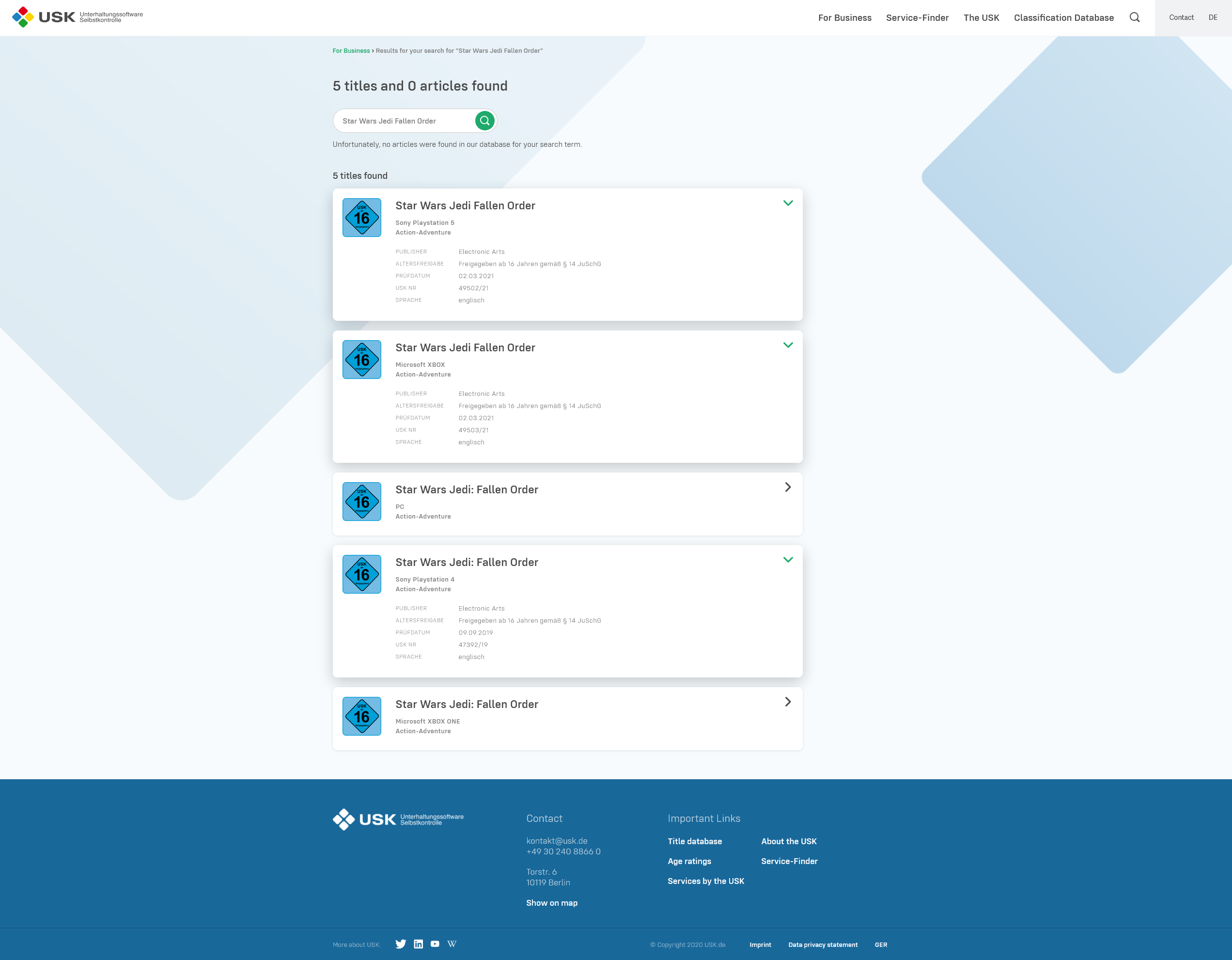Image resolution: width=1232 pixels, height=960 pixels.
Task: Open the Service-Finder menu item
Action: coord(917,17)
